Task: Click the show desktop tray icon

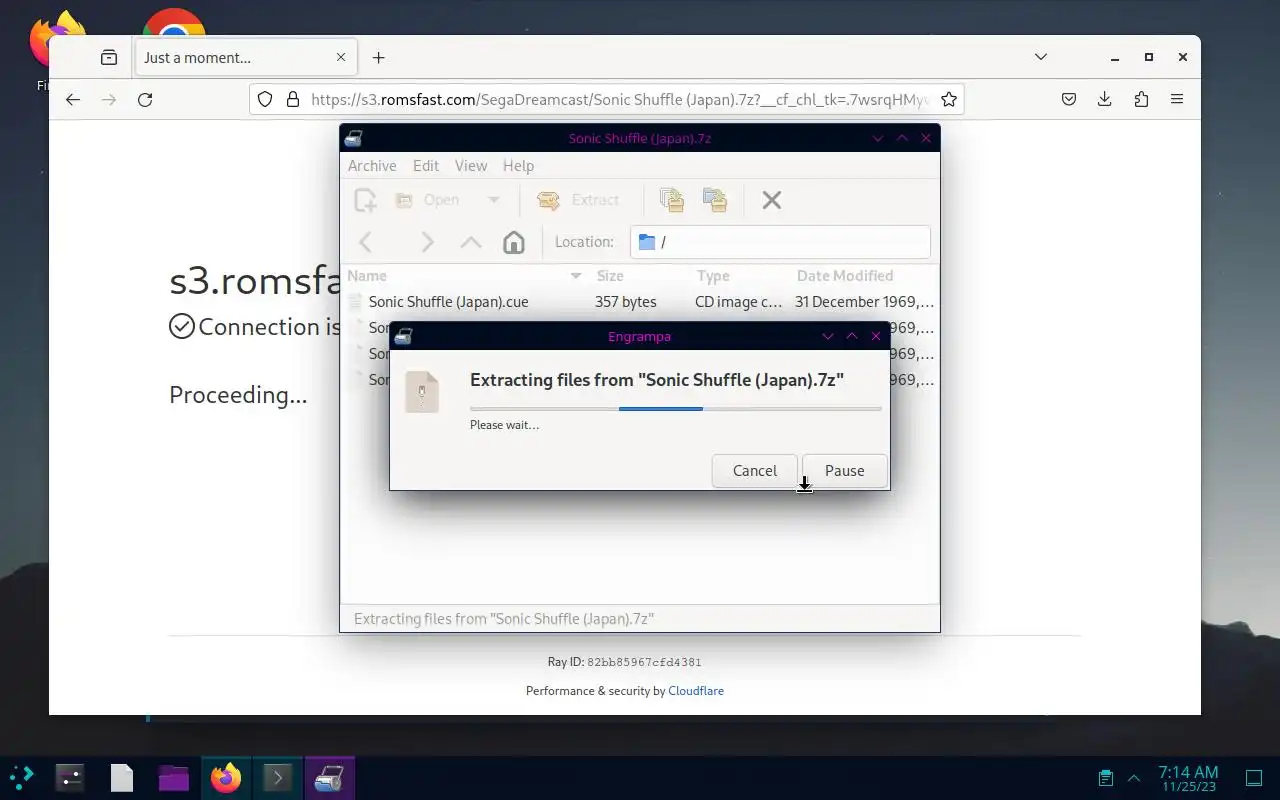Action: pyautogui.click(x=1254, y=777)
